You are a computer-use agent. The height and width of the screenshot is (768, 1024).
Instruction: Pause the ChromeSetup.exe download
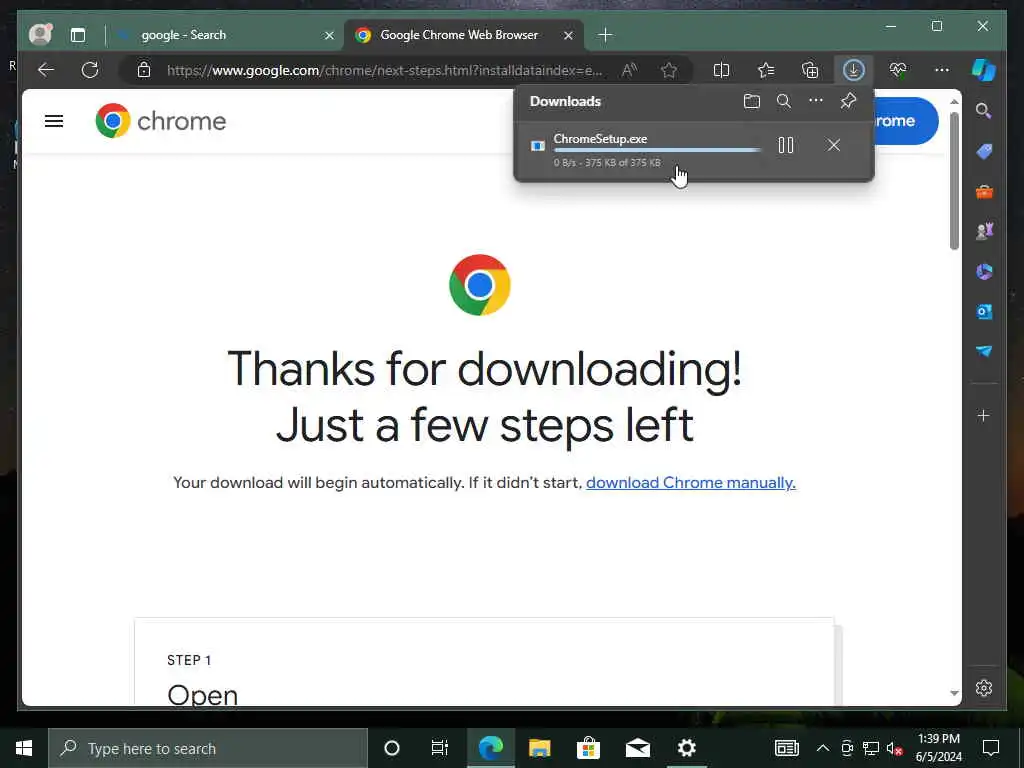point(786,145)
